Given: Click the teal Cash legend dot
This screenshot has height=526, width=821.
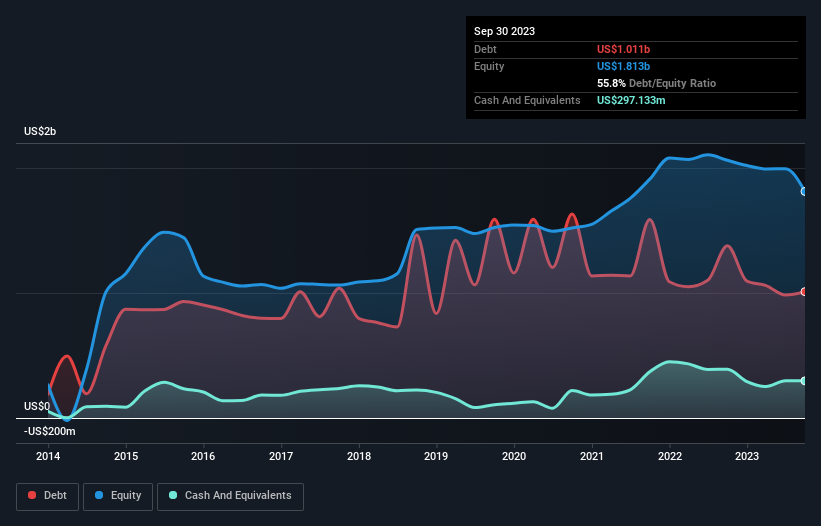Looking at the screenshot, I should click(x=173, y=495).
